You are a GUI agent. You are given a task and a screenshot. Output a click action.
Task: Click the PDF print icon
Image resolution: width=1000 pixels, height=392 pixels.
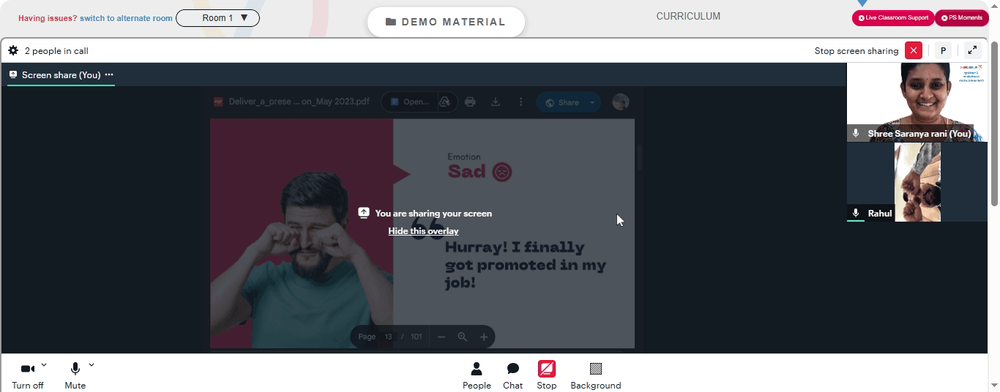(470, 102)
